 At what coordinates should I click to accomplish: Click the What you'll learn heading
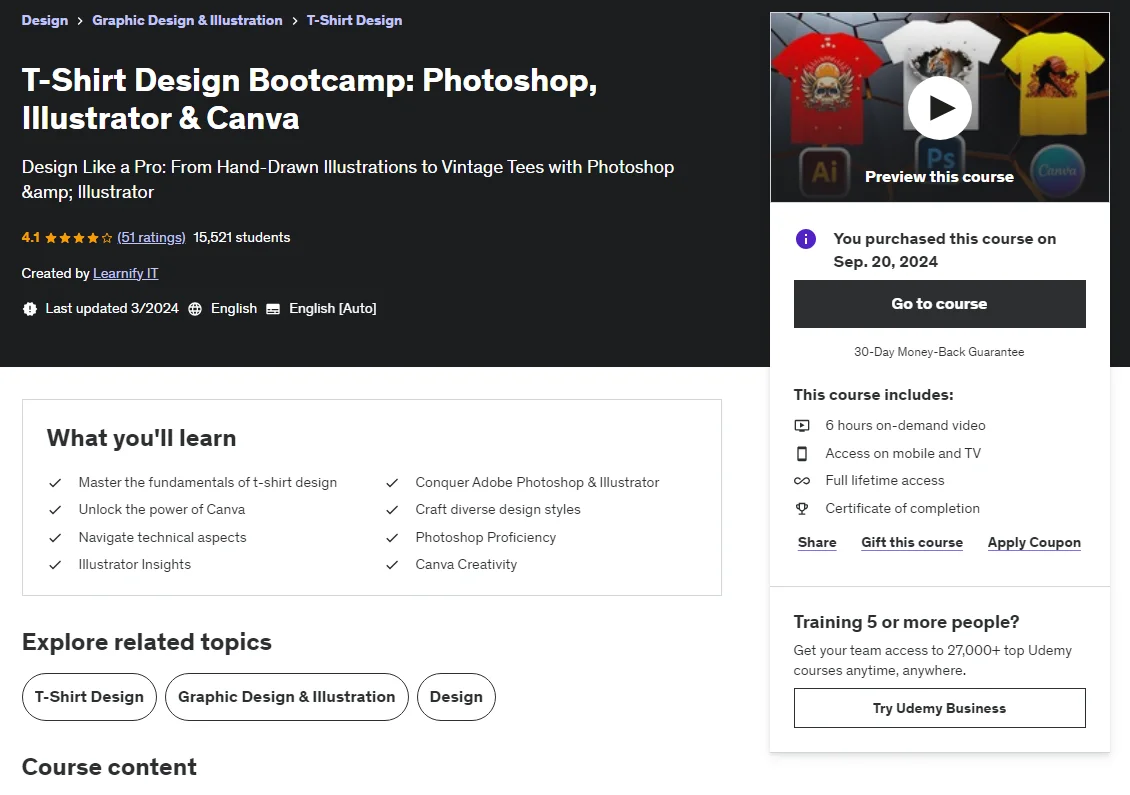pyautogui.click(x=141, y=438)
